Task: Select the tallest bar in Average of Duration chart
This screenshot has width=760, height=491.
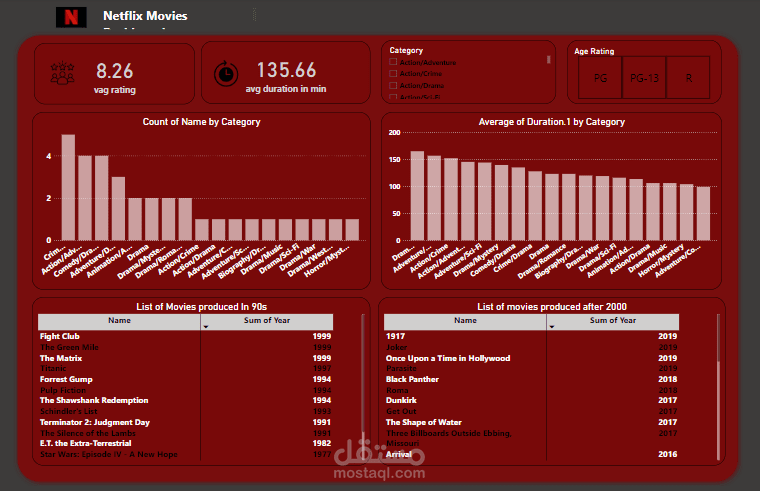Action: 417,196
